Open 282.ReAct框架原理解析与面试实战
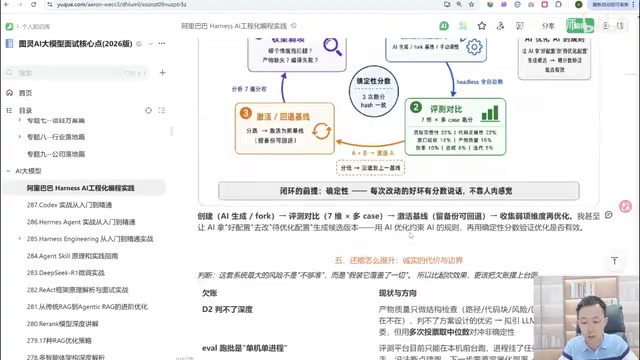Viewport: 640px width, 360px height. (x=77, y=290)
